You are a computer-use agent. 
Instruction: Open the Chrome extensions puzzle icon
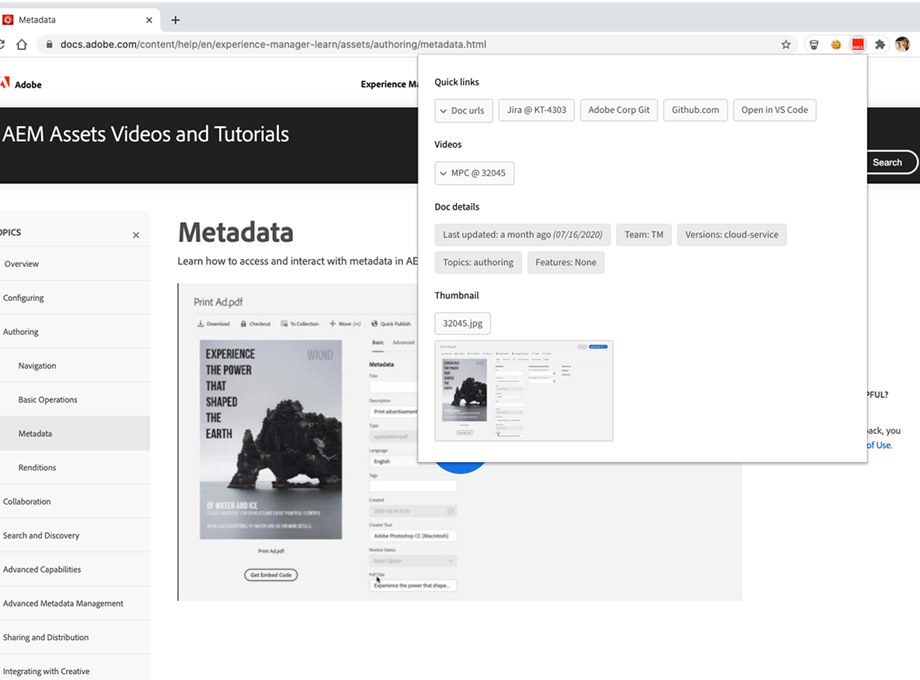[880, 44]
